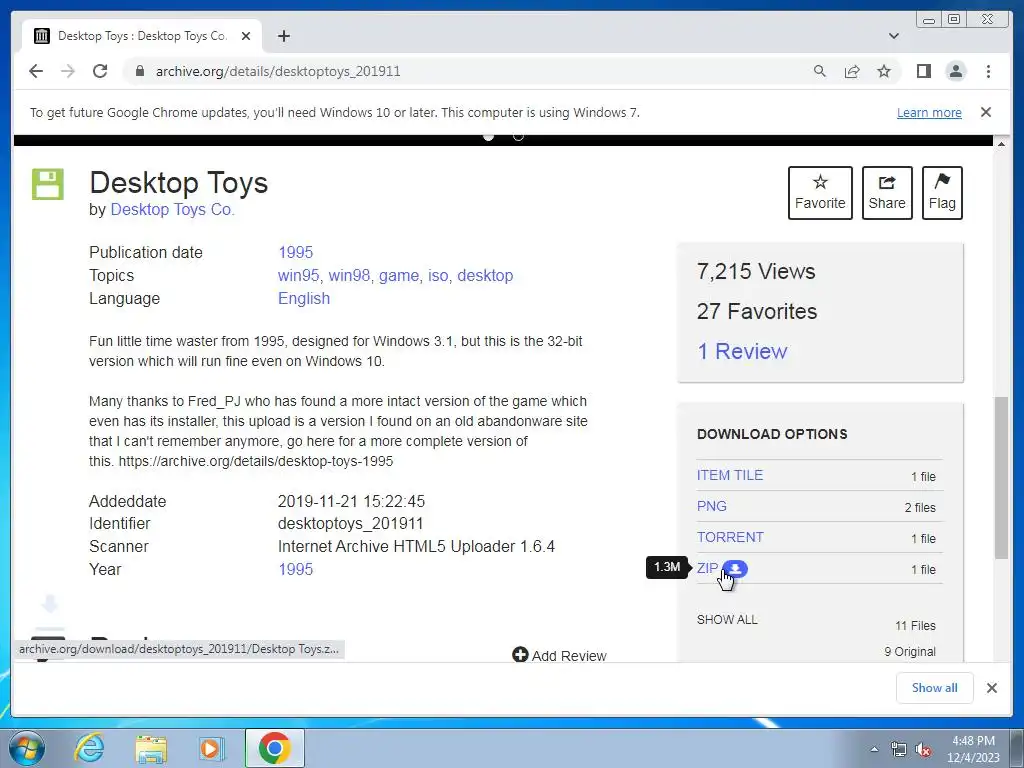1024x768 pixels.
Task: Open the Chrome side panel icon
Action: [923, 71]
